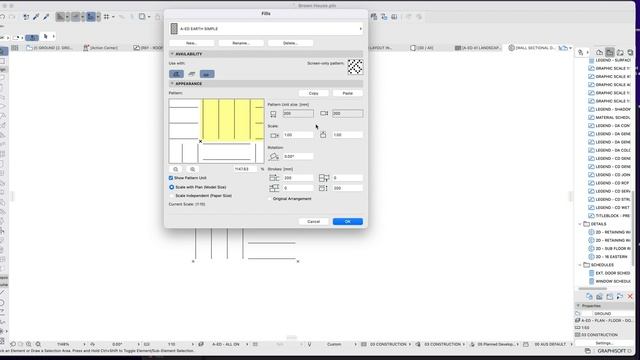
Task: Select WINDOW SCHEDULE item
Action: tap(609, 281)
